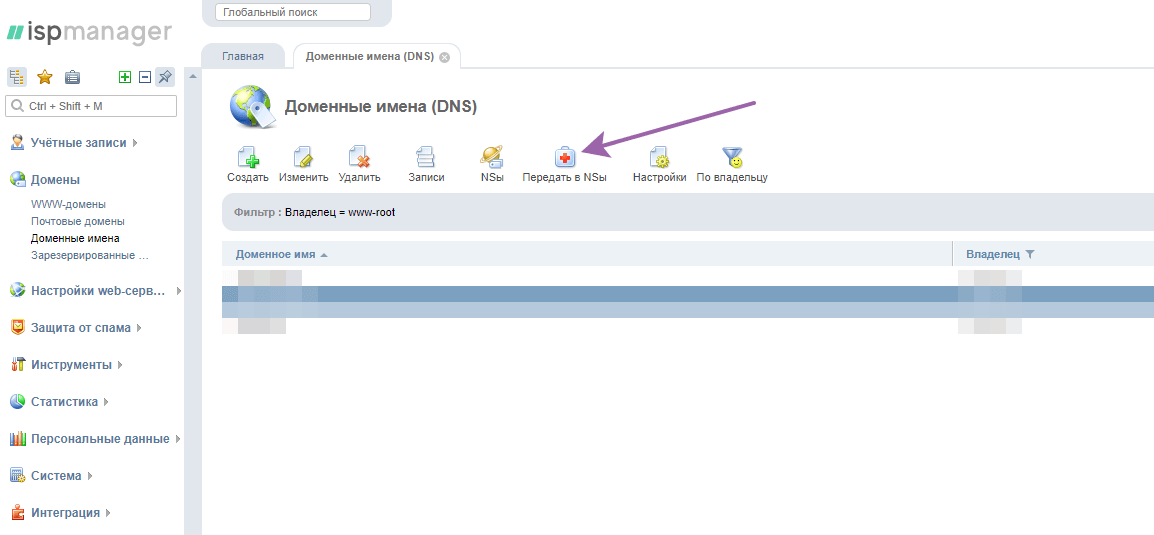Toggle the sidebar pin icon

[165, 77]
